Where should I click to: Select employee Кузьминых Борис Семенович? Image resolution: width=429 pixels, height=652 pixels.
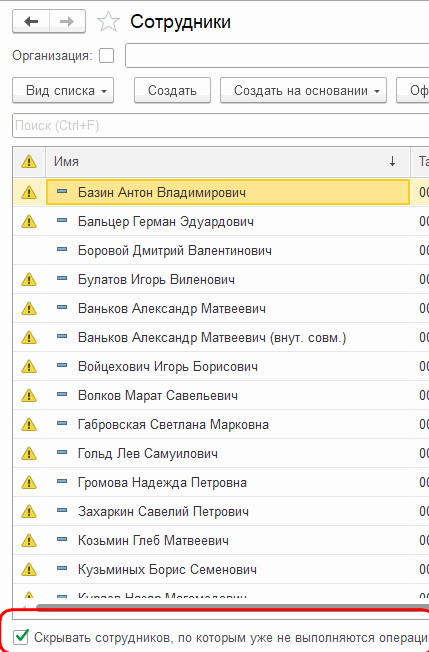[167, 569]
